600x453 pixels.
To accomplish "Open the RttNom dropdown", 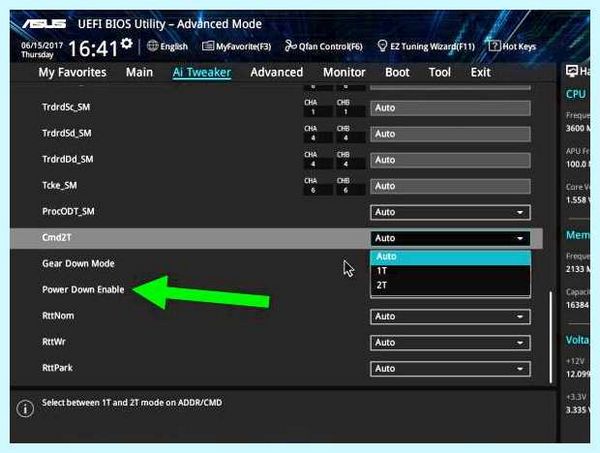I will point(450,316).
